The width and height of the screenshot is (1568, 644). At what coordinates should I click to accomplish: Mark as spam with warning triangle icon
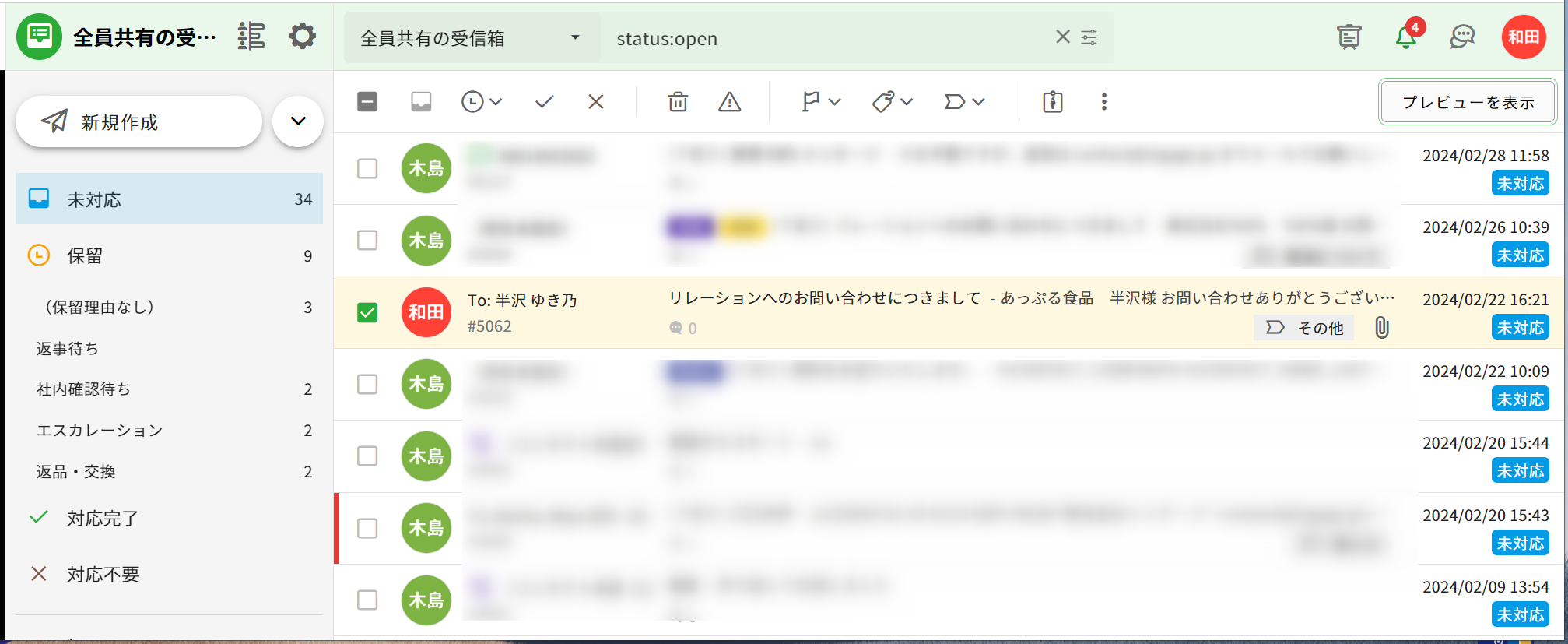(x=729, y=102)
